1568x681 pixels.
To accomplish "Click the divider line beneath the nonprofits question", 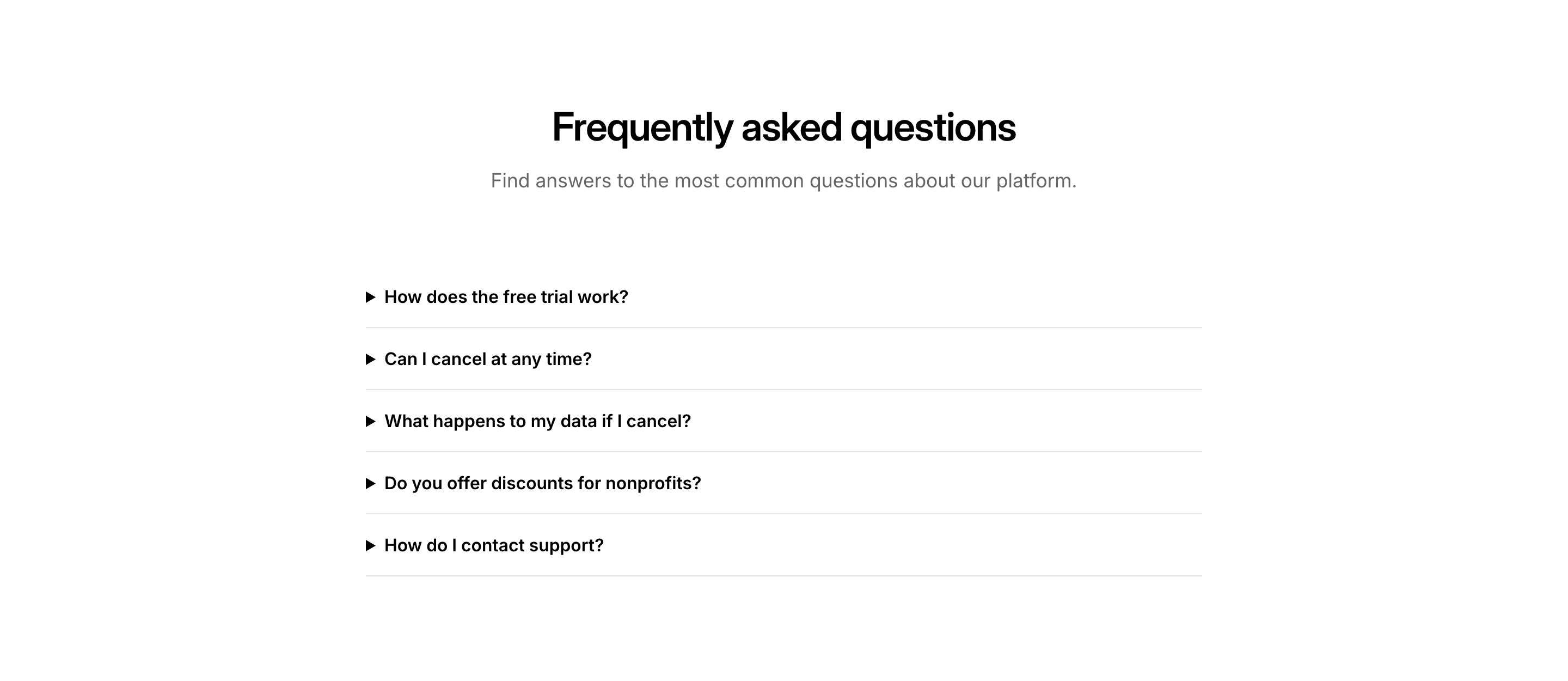I will click(x=783, y=514).
